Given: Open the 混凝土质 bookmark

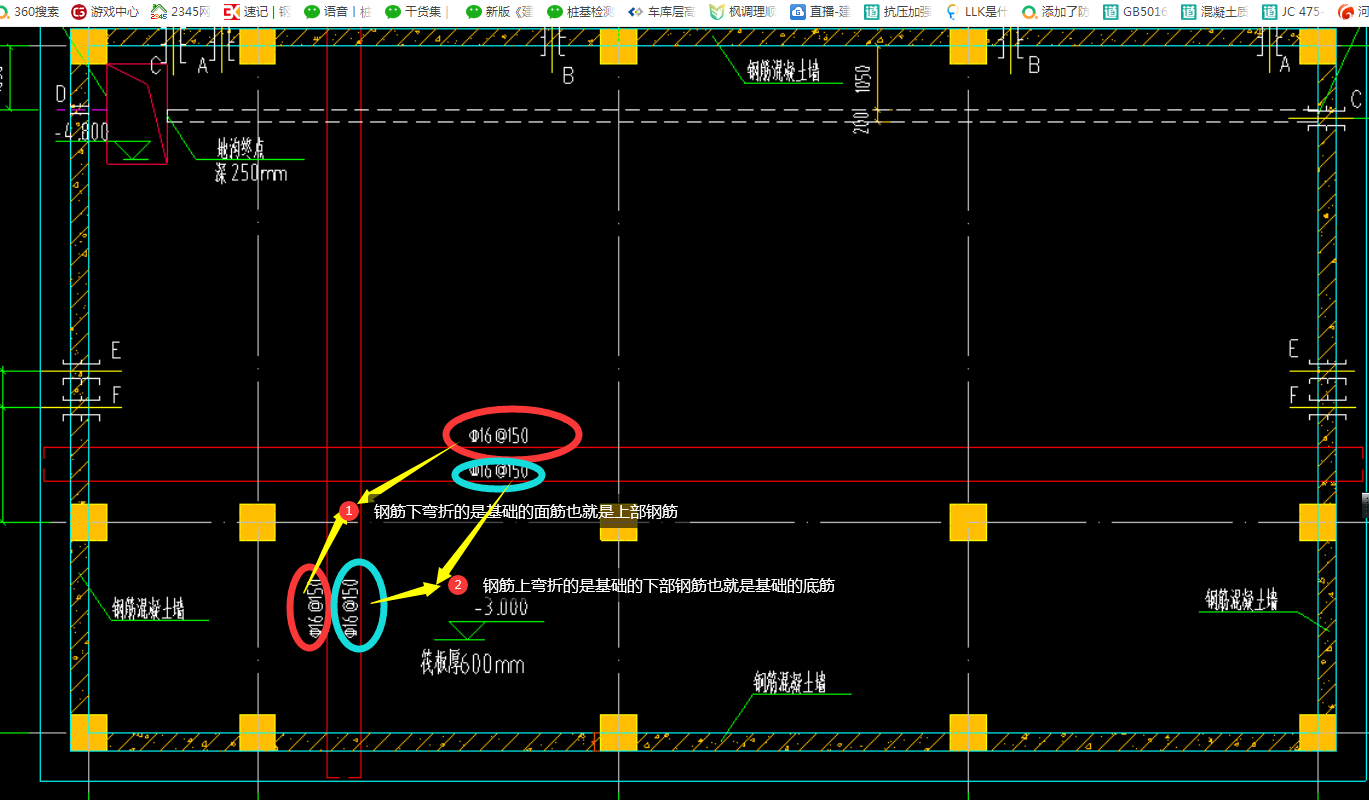Looking at the screenshot, I should [x=1214, y=12].
